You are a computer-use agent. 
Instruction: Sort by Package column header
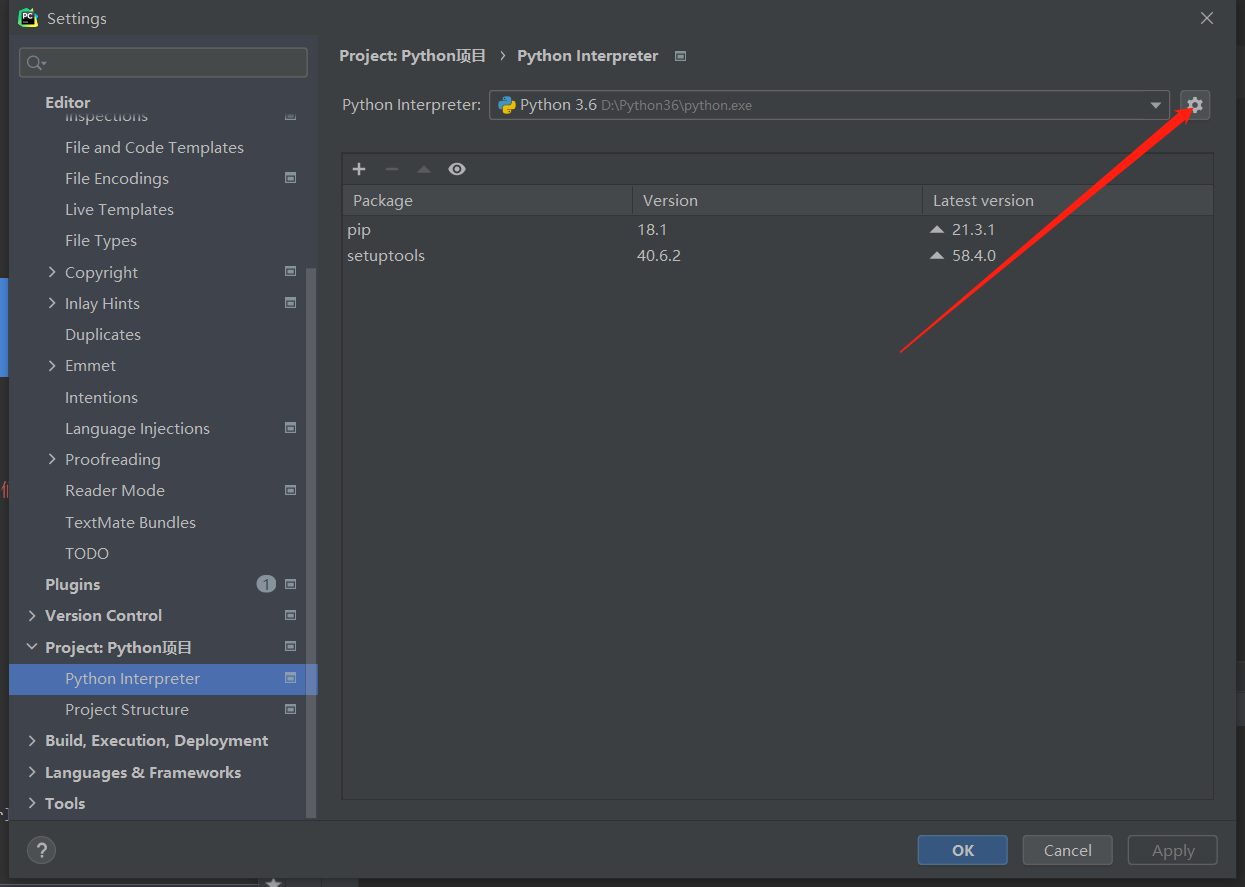(488, 200)
